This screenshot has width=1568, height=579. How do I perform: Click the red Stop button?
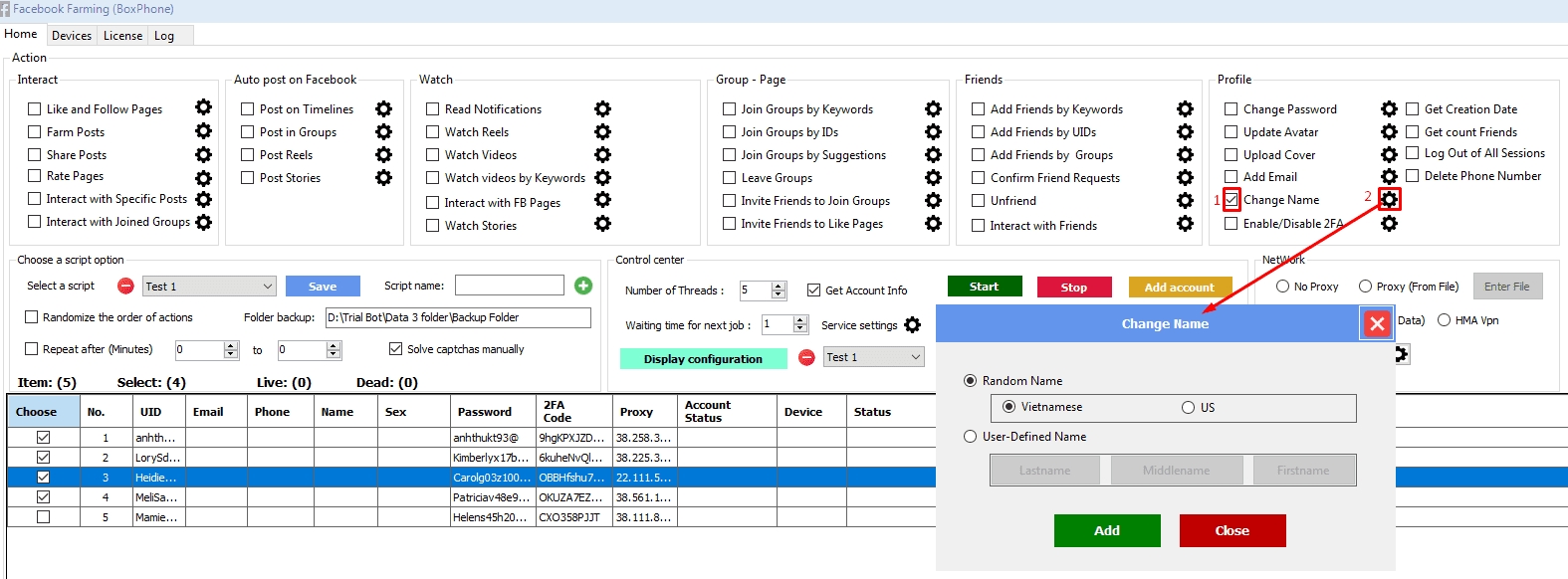[x=1074, y=287]
